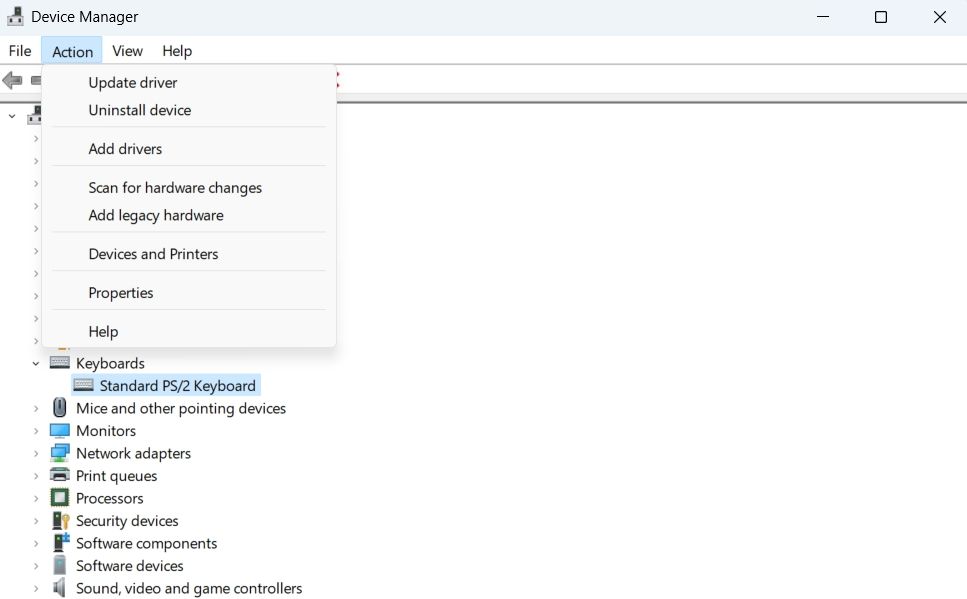
Task: Click the Software components icon
Action: [60, 543]
